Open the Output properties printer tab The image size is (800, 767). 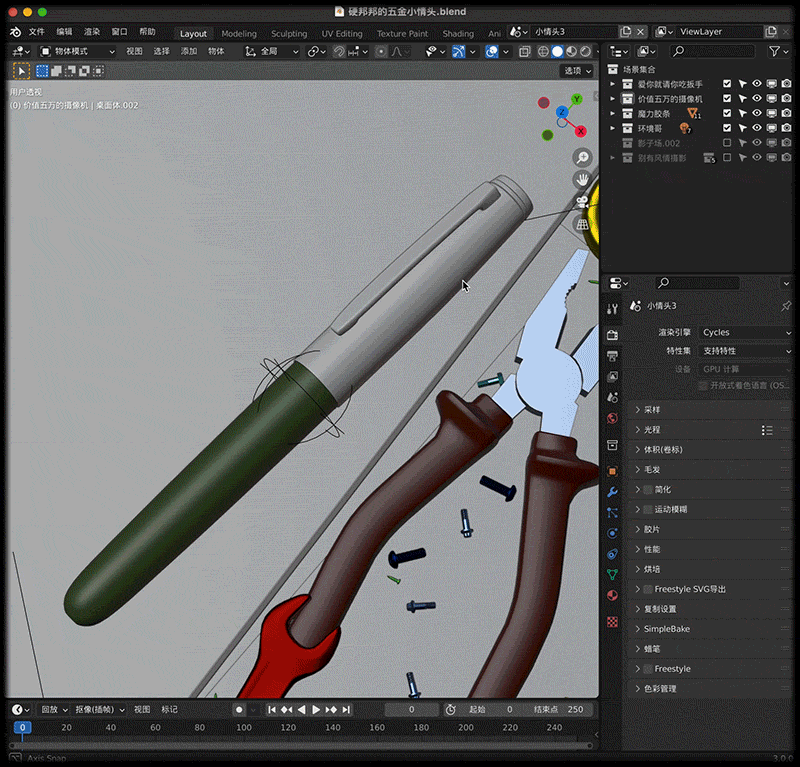(613, 356)
